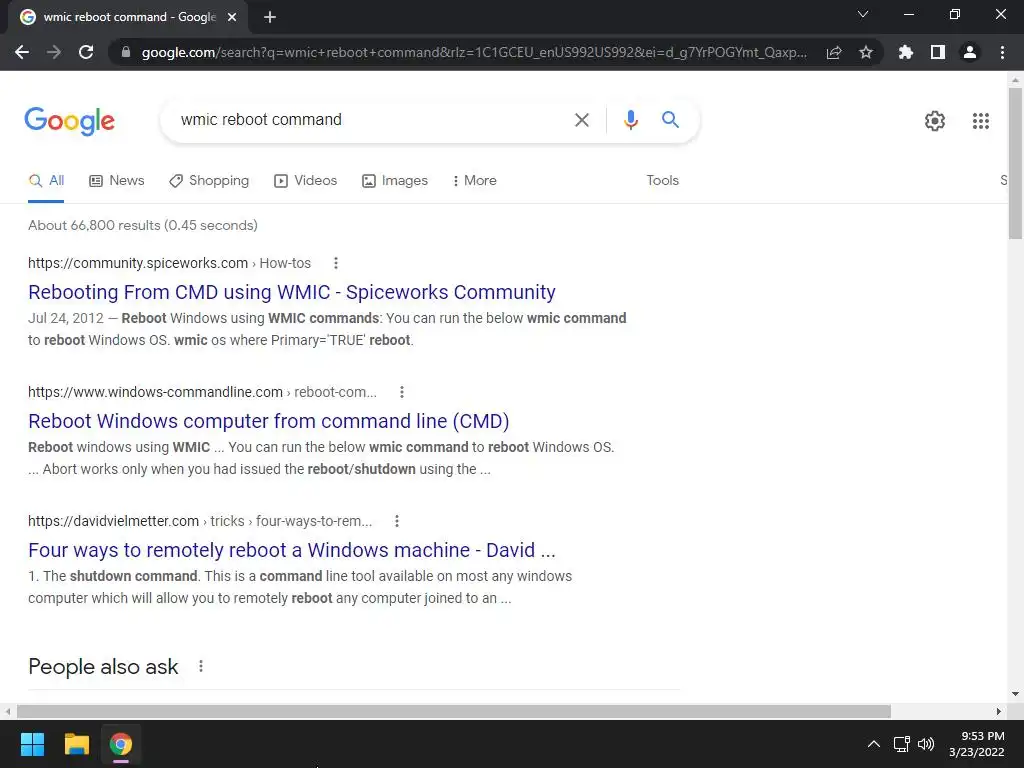The height and width of the screenshot is (768, 1024).
Task: Open clock showing 9:53 PM
Action: click(976, 744)
